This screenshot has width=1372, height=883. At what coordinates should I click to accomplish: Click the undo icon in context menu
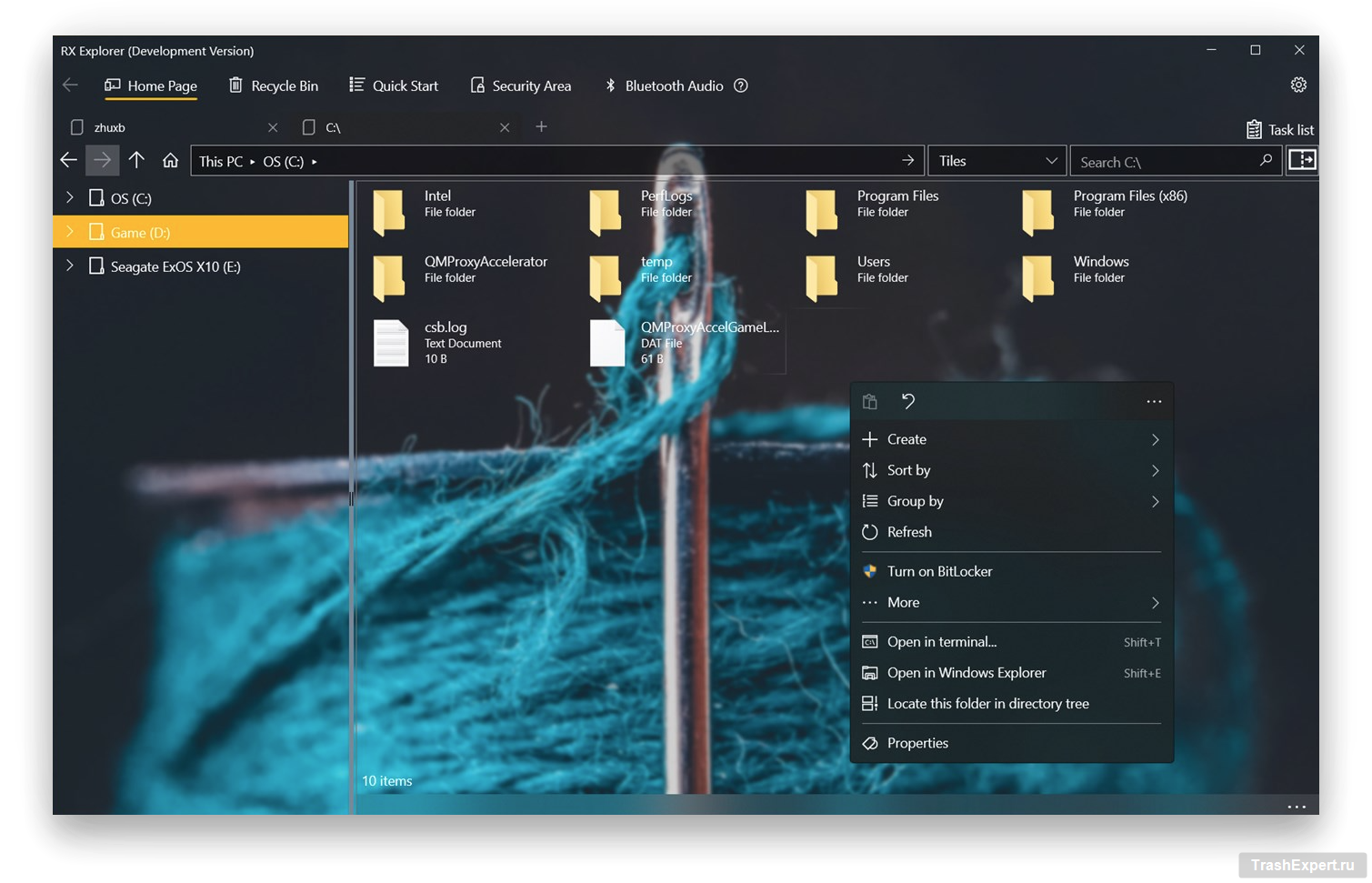(x=907, y=401)
